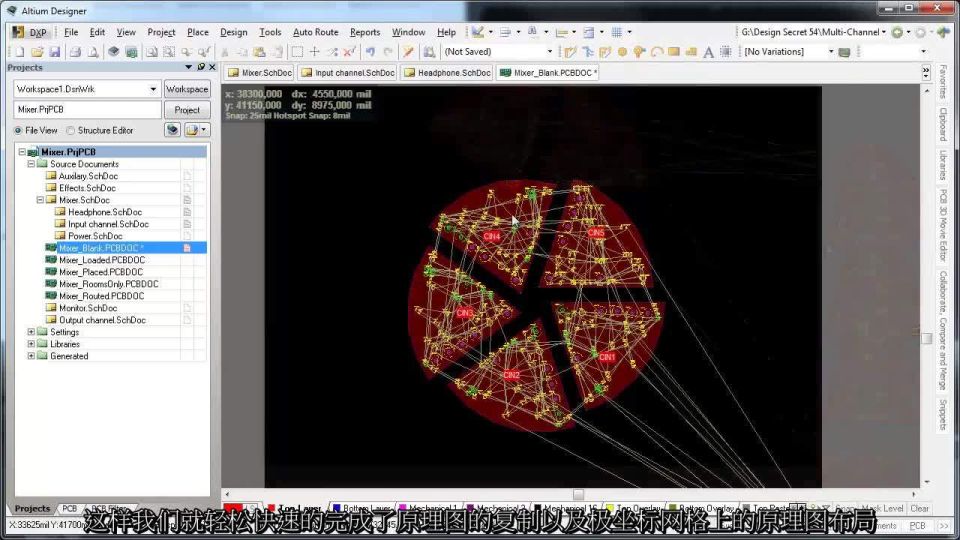Expand the Generated folder
Image resolution: width=960 pixels, height=540 pixels.
(x=31, y=356)
